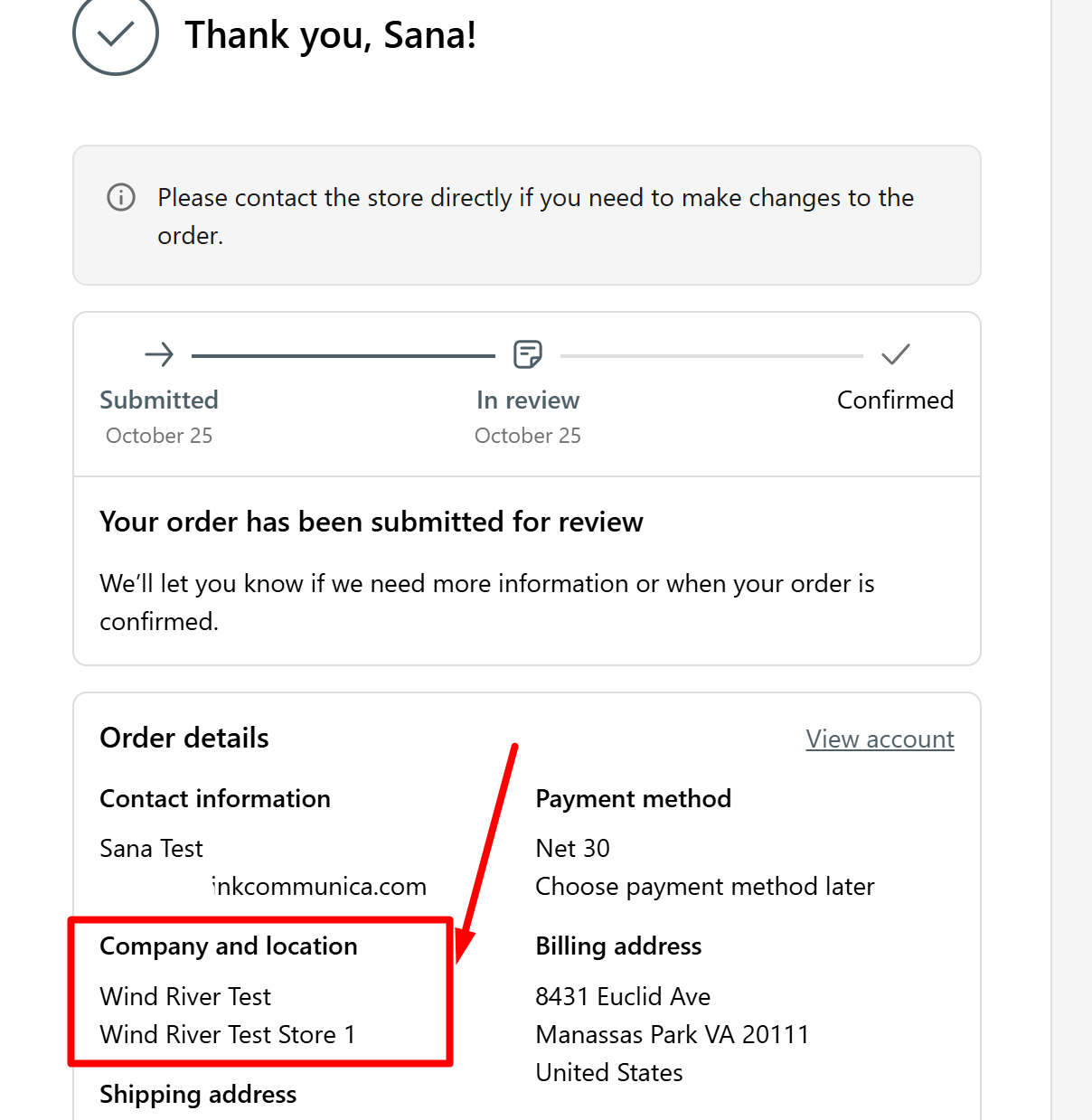Click the info icon in the notice banner

121,197
